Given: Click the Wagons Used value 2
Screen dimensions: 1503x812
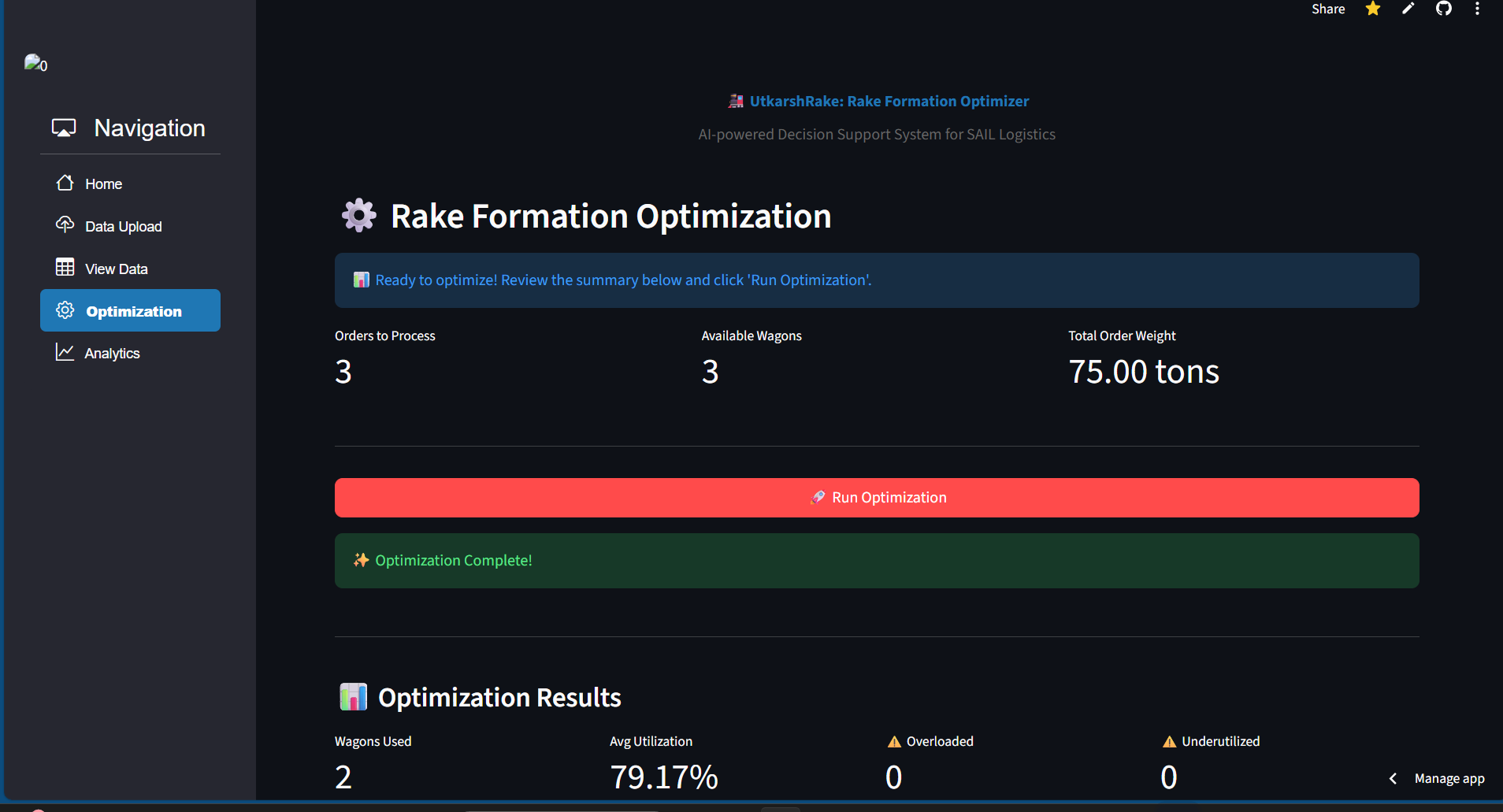Looking at the screenshot, I should [343, 777].
